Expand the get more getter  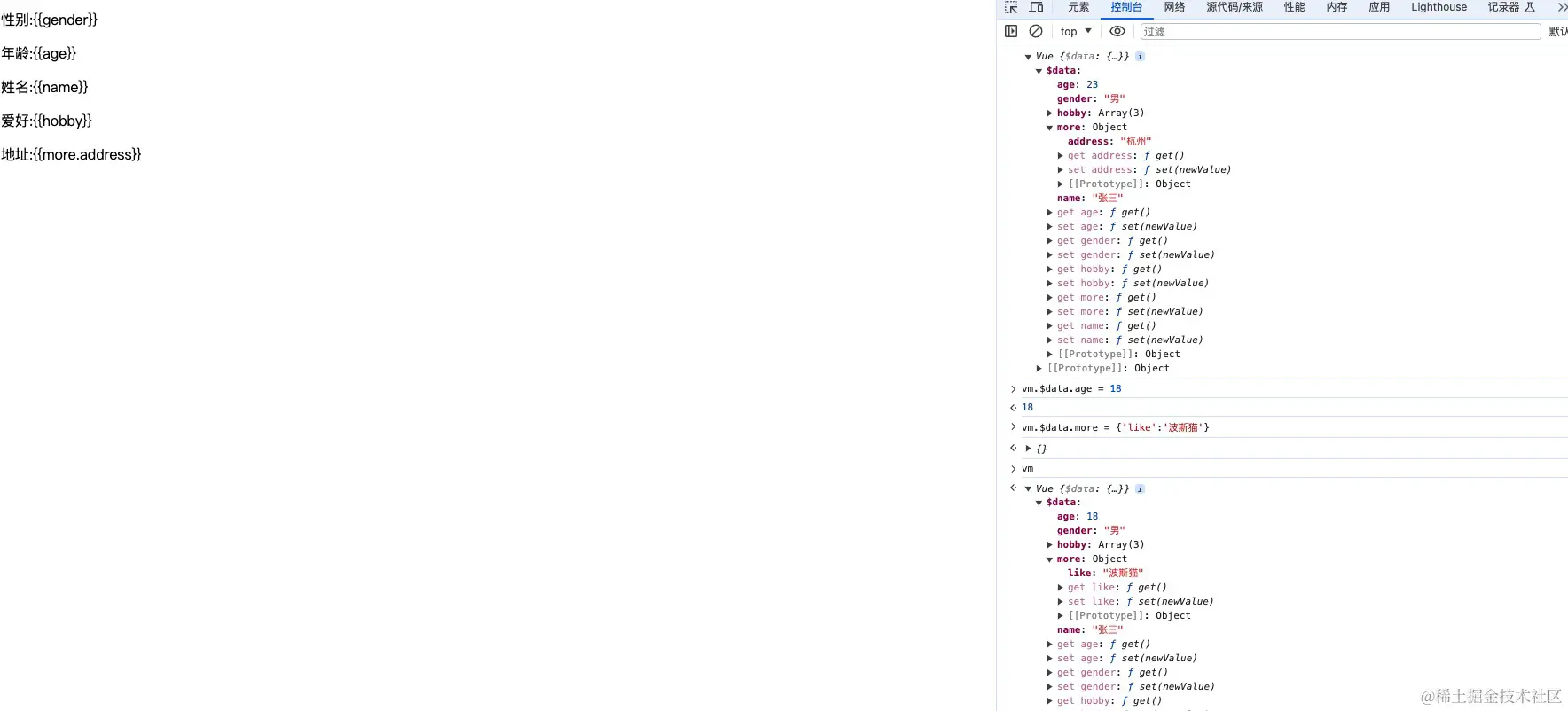(1050, 298)
